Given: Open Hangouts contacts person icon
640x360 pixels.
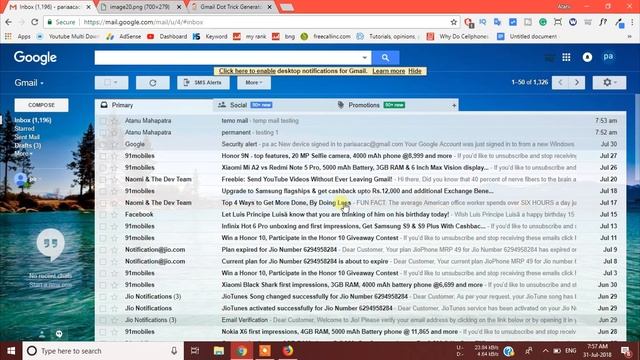Looking at the screenshot, I should tap(42, 334).
